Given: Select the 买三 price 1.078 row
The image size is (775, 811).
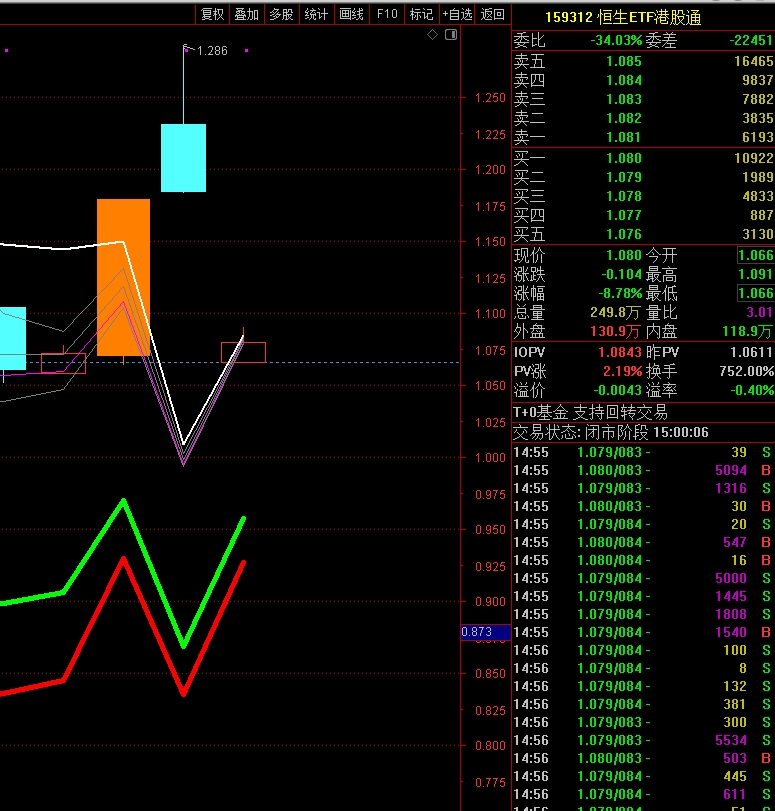Looking at the screenshot, I should pos(644,196).
